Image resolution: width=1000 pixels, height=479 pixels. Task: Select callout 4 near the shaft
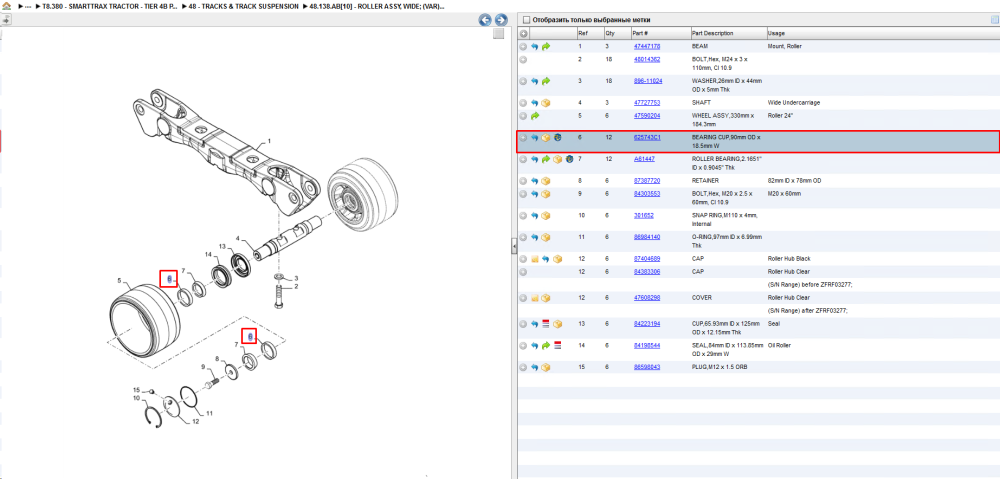pos(237,239)
